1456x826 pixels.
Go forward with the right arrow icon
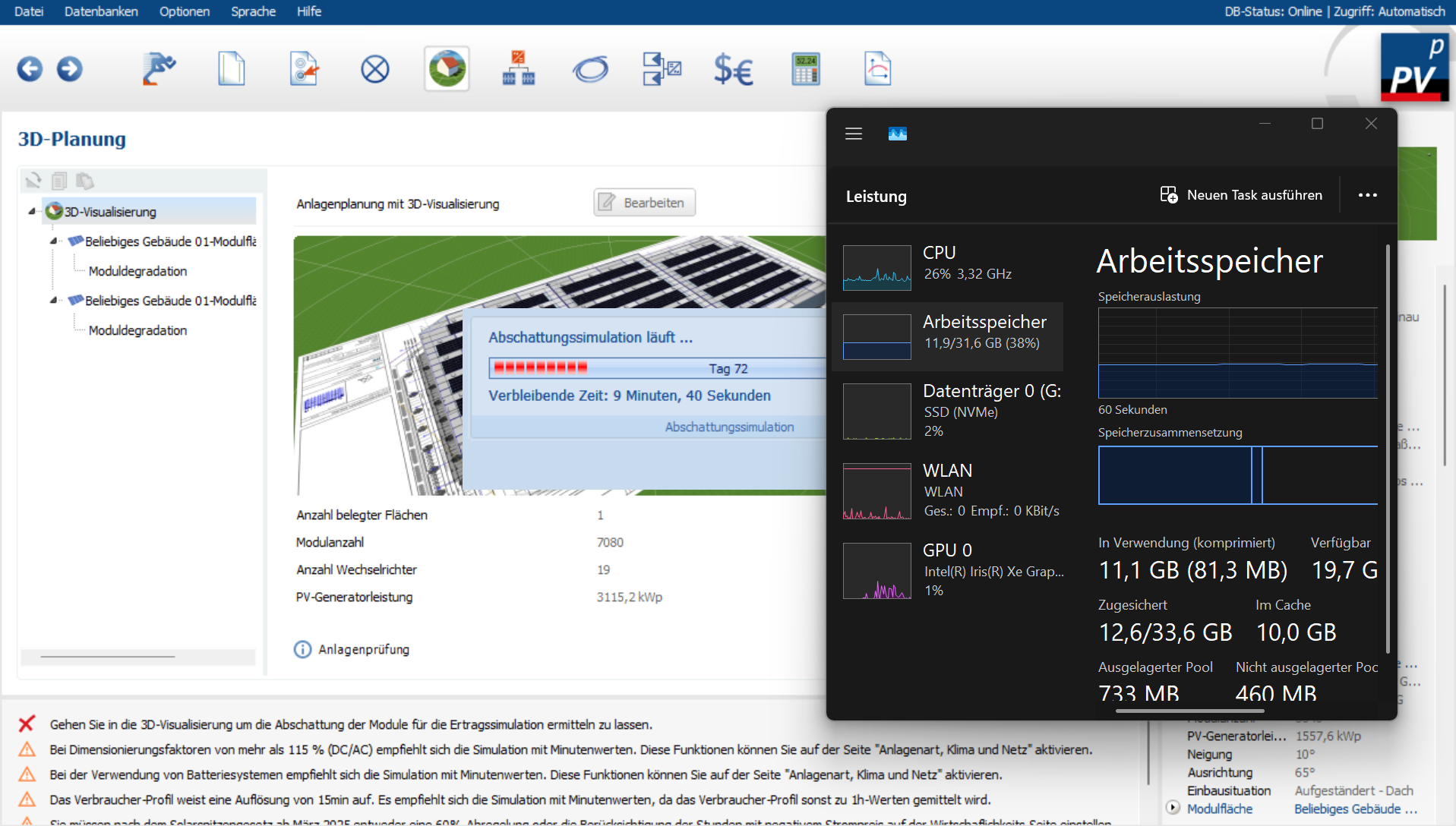69,69
